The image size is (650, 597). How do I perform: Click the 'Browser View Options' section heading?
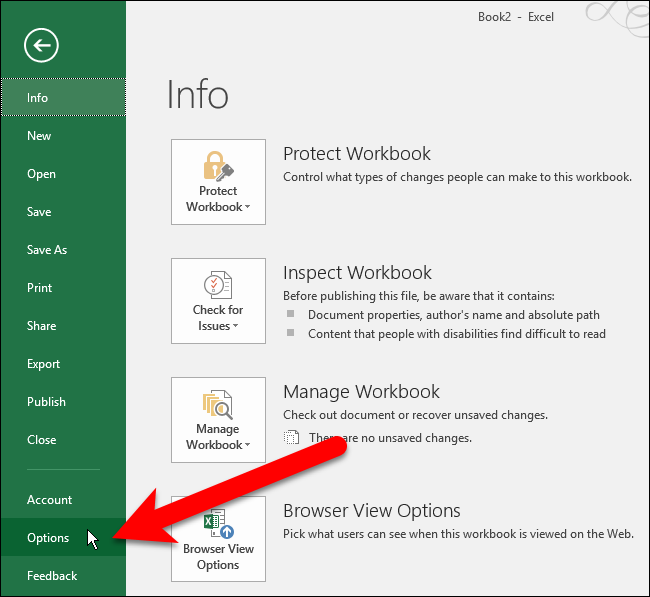coord(372,511)
